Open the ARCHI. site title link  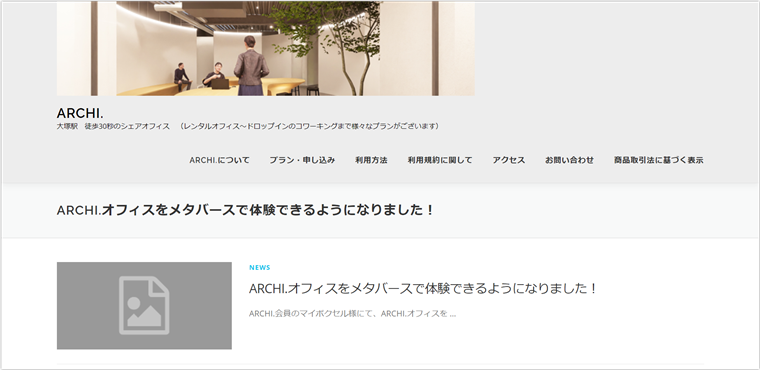(80, 113)
